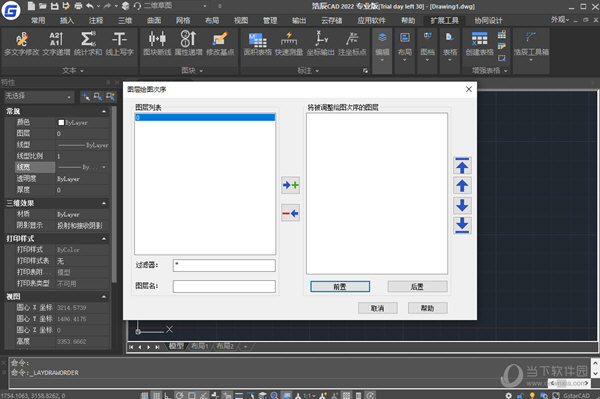Add the selected layer with the arrow-plus button
This screenshot has height=399, width=600.
[290, 185]
